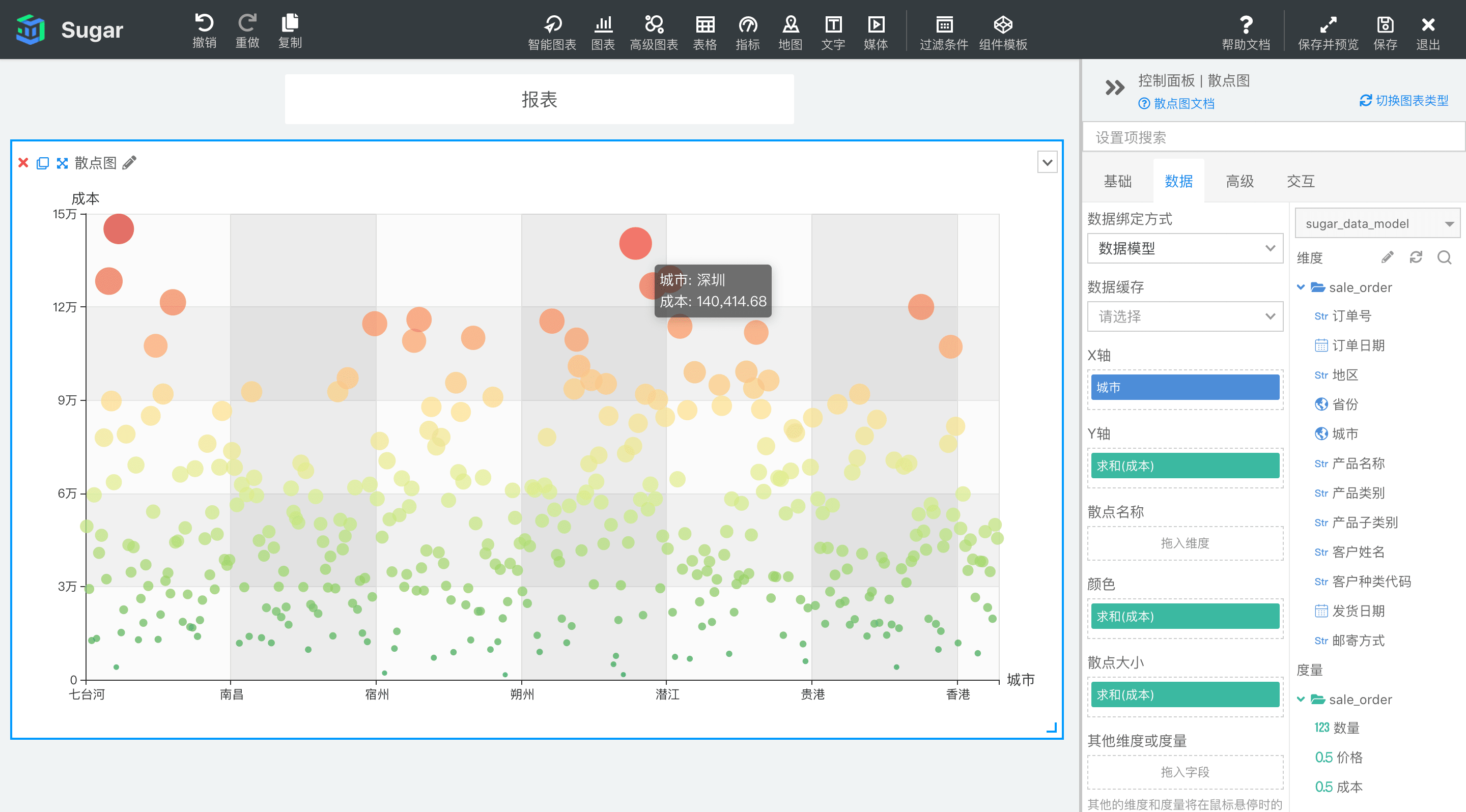Select the 省份 dimension field
The height and width of the screenshot is (812, 1466).
click(1336, 404)
